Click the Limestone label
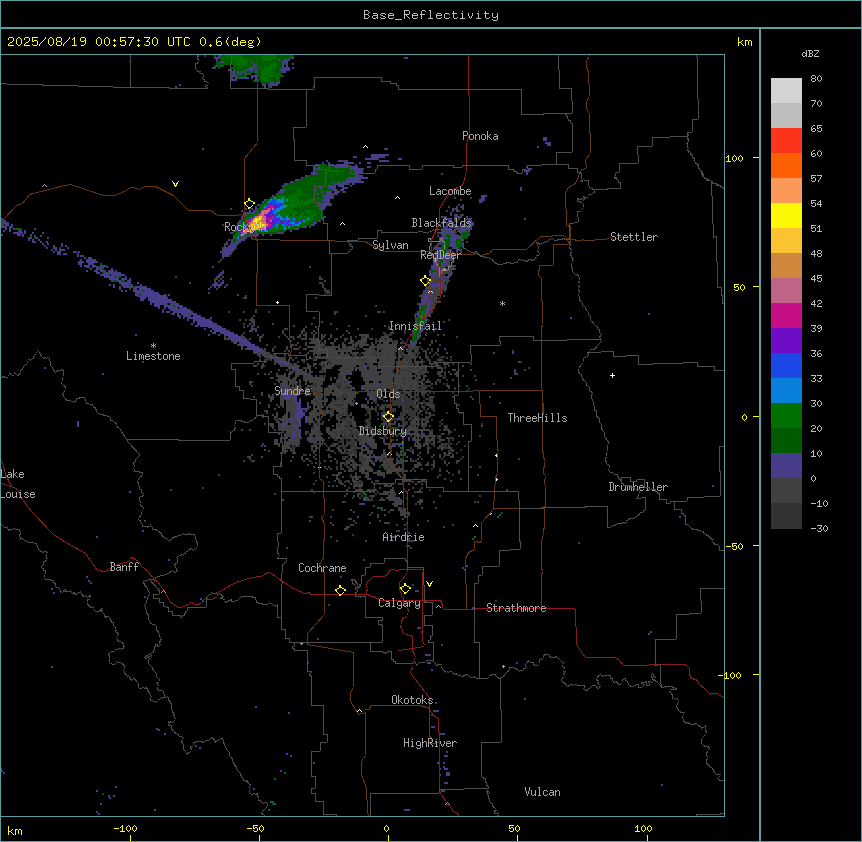862x842 pixels. pyautogui.click(x=153, y=356)
